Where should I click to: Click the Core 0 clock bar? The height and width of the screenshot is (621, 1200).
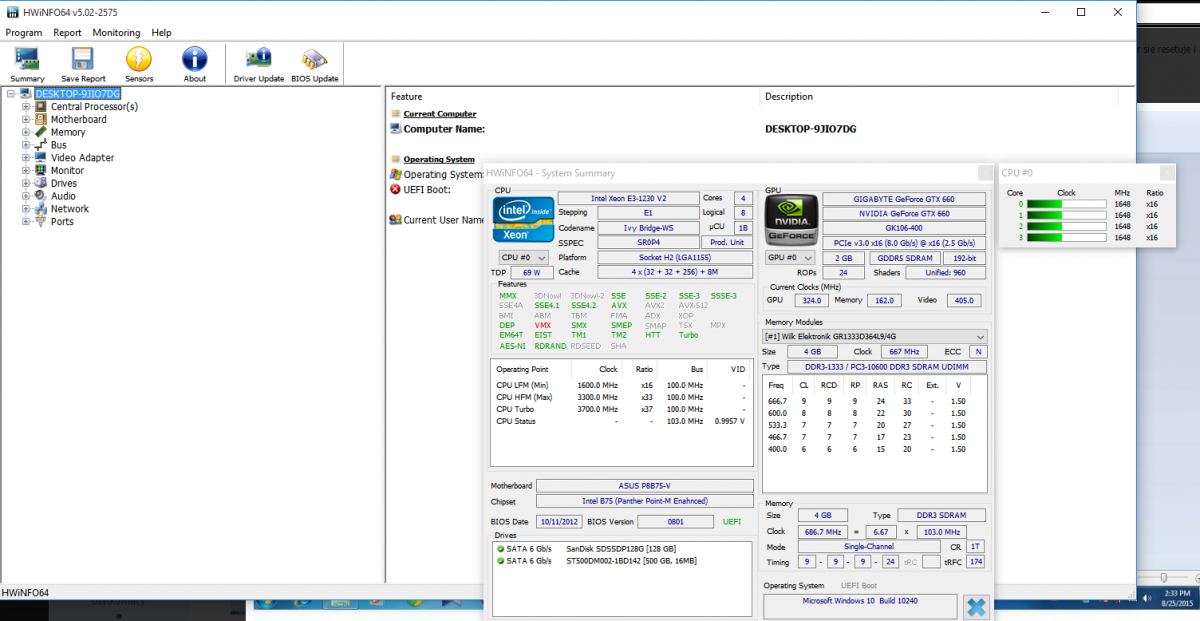1066,204
